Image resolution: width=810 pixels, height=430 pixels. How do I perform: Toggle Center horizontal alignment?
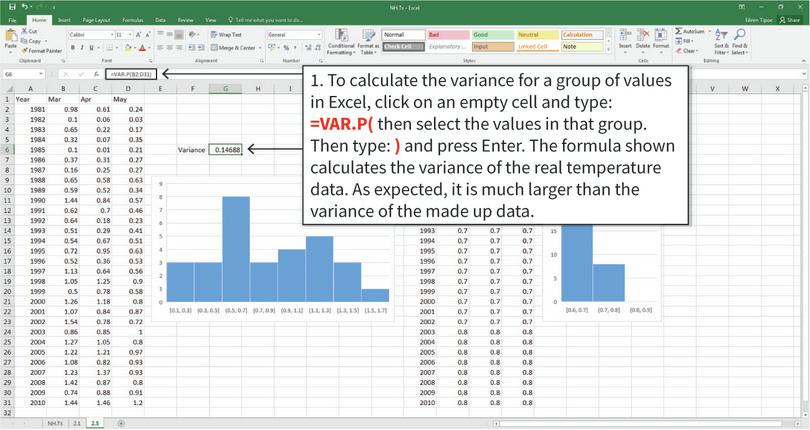pos(169,48)
